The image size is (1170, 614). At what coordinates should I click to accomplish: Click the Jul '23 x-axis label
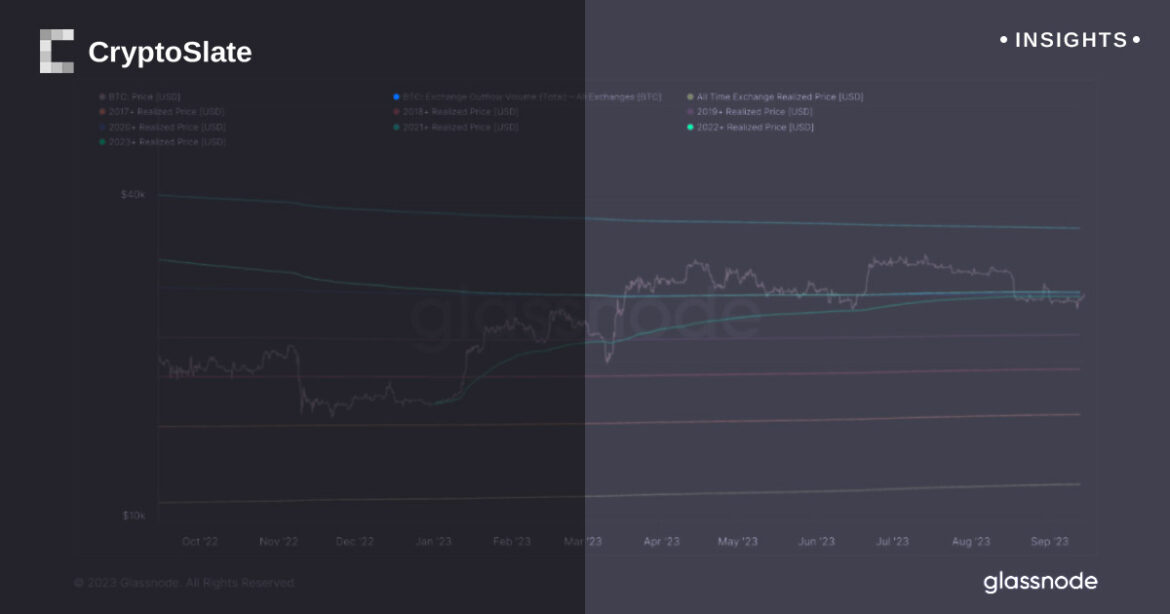(x=892, y=541)
